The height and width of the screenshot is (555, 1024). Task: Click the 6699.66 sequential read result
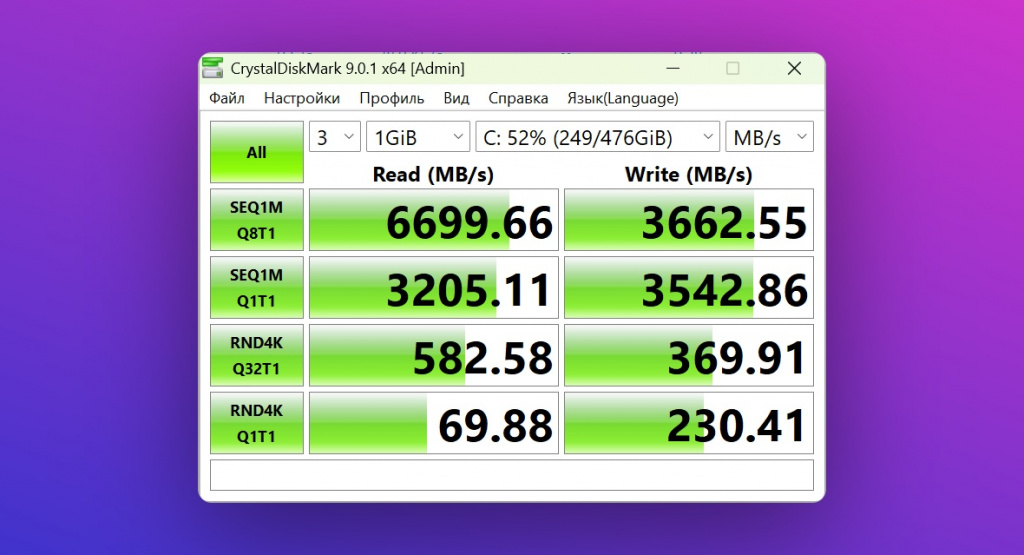click(434, 220)
